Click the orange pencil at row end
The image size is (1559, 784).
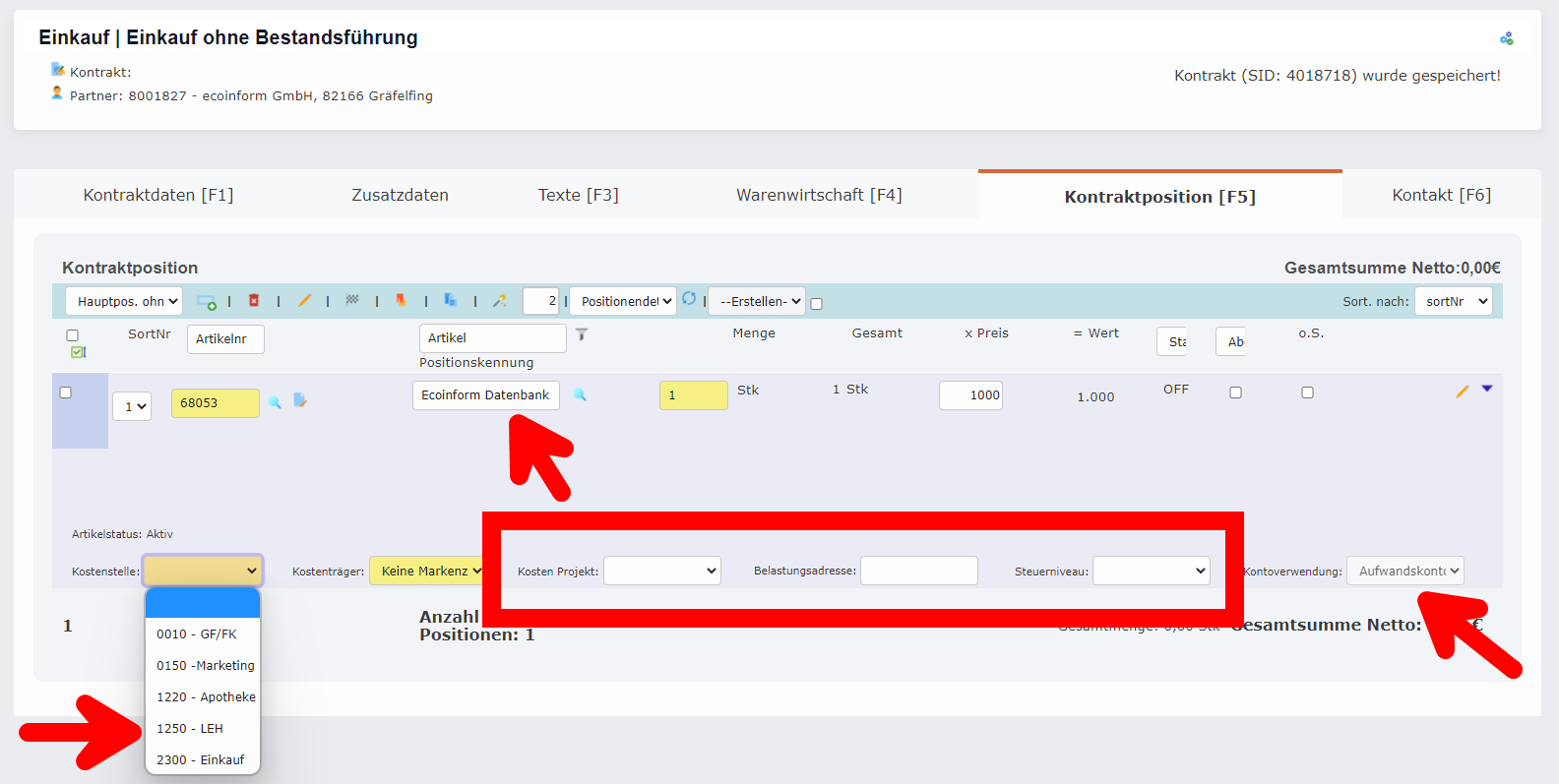coord(1462,392)
